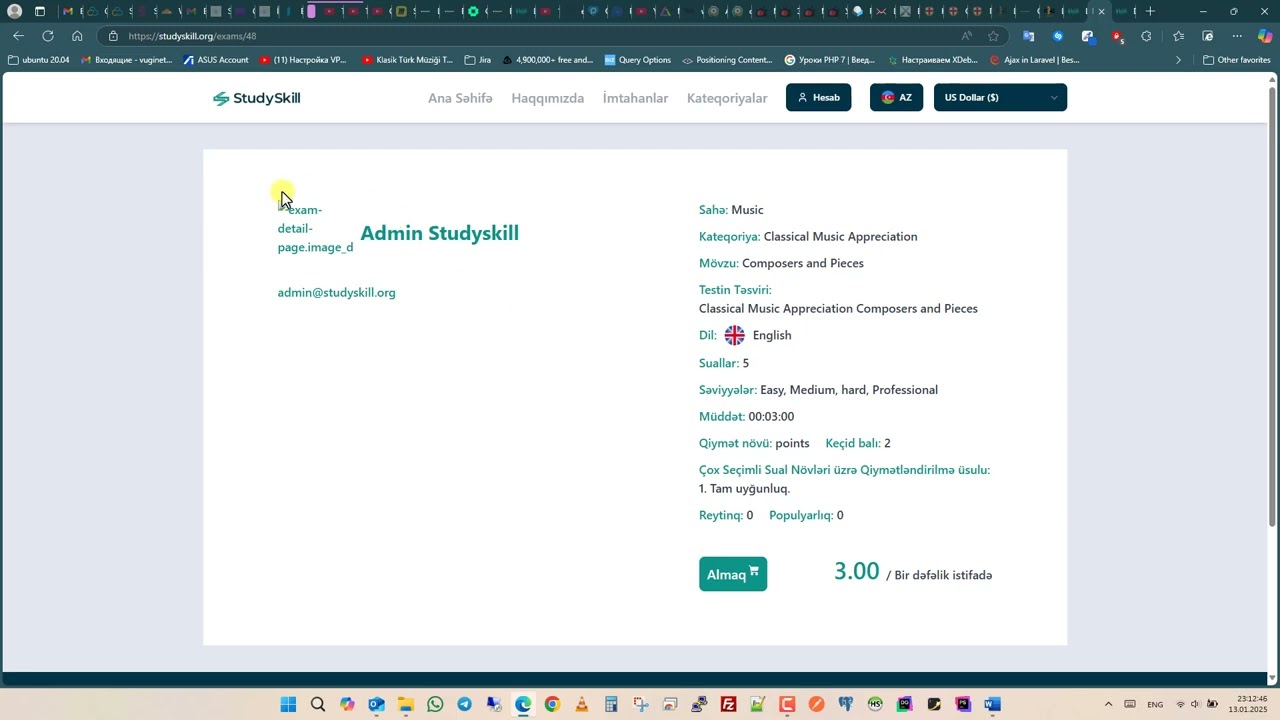Click the English flag icon
The image size is (1280, 720).
point(734,335)
